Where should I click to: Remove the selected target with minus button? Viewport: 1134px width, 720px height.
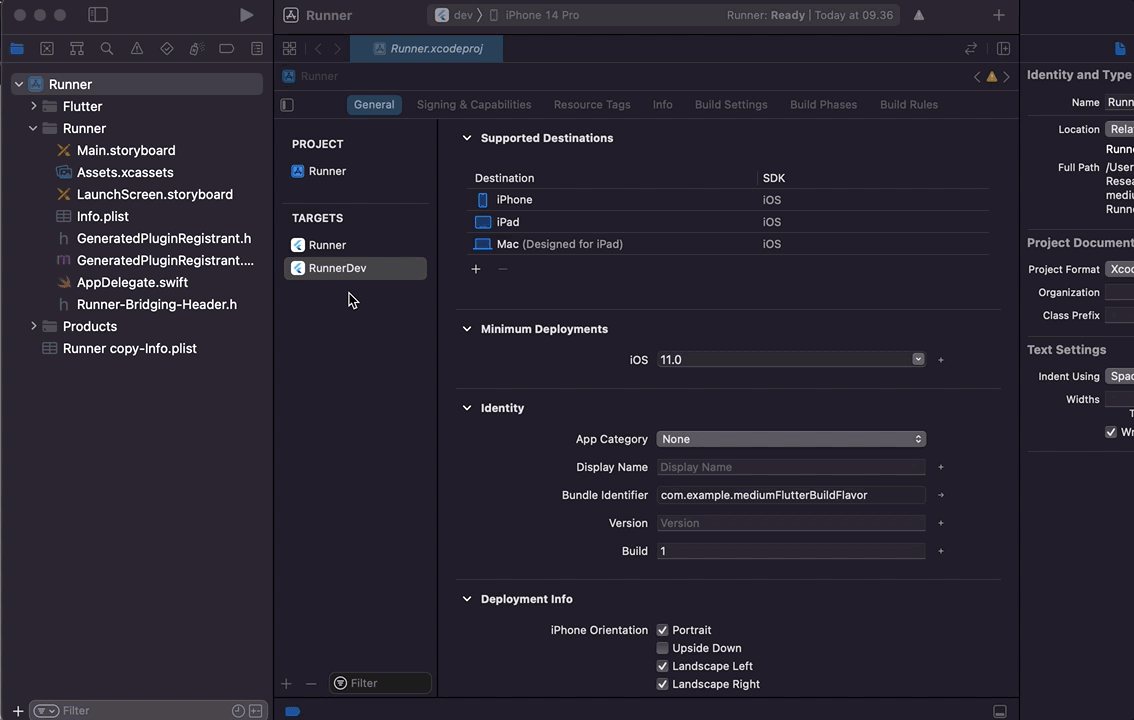(311, 684)
